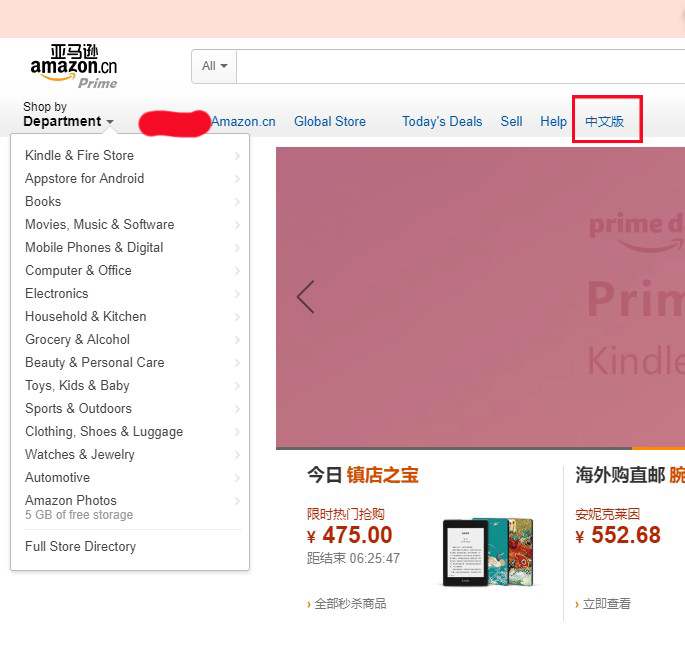
Task: Click the 海外购直邮 heading
Action: [x=620, y=475]
